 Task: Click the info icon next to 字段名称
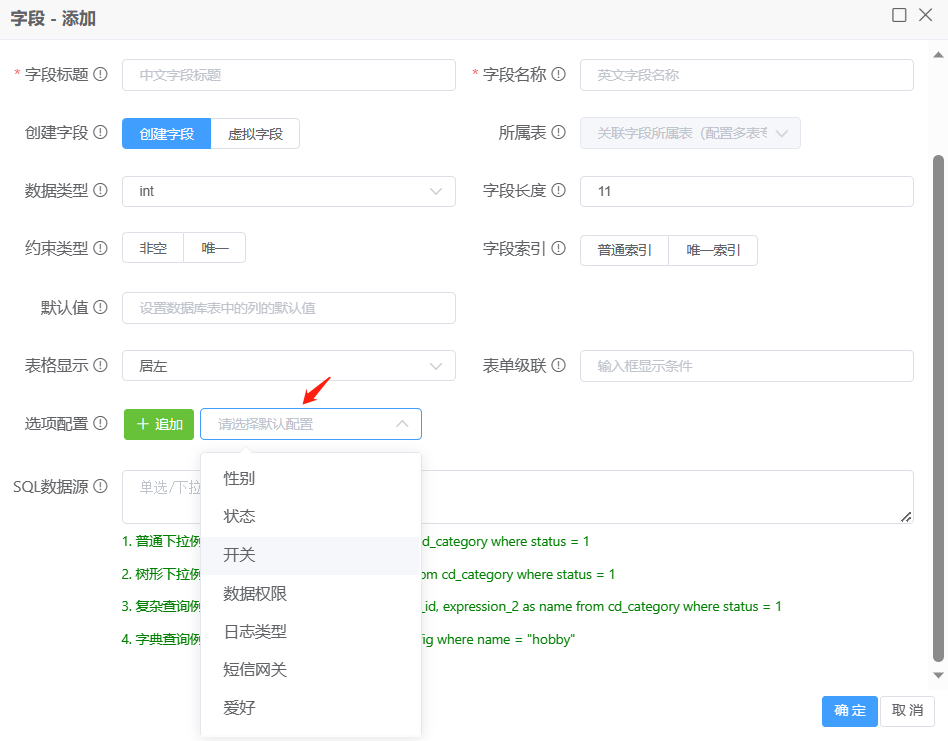coord(558,75)
